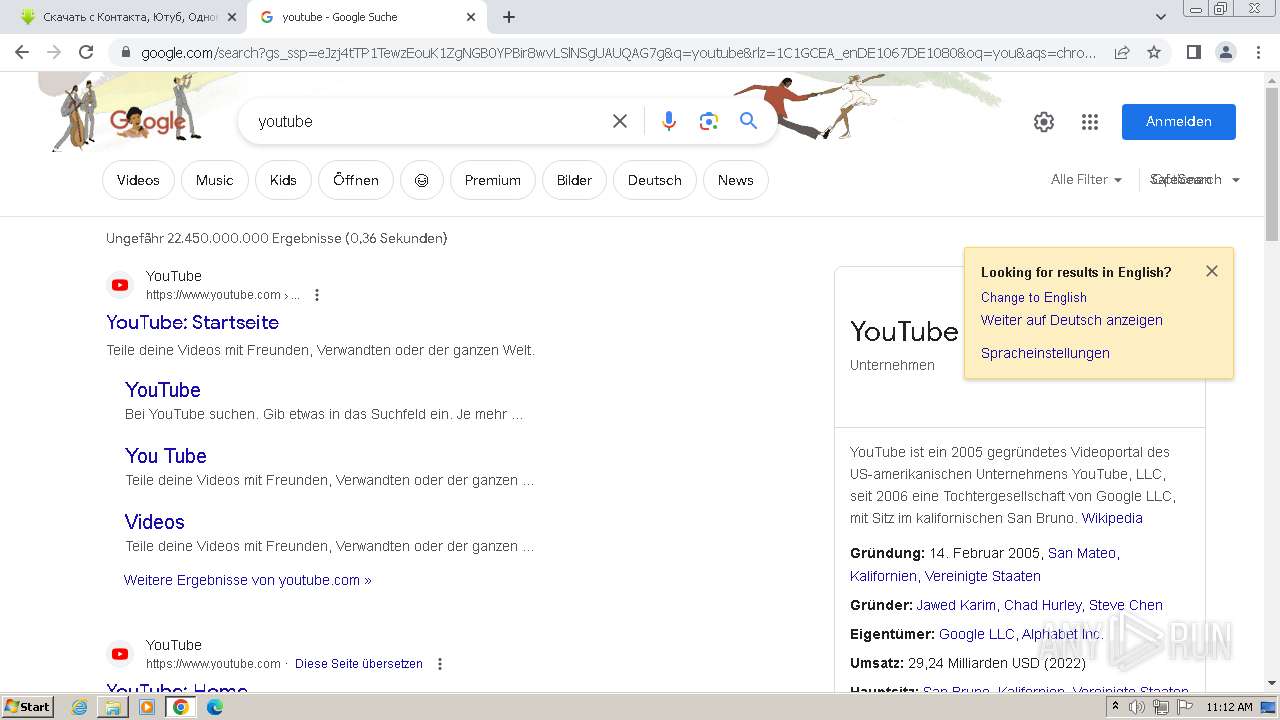Share this page via address bar icon
The height and width of the screenshot is (720, 1280).
click(1122, 52)
